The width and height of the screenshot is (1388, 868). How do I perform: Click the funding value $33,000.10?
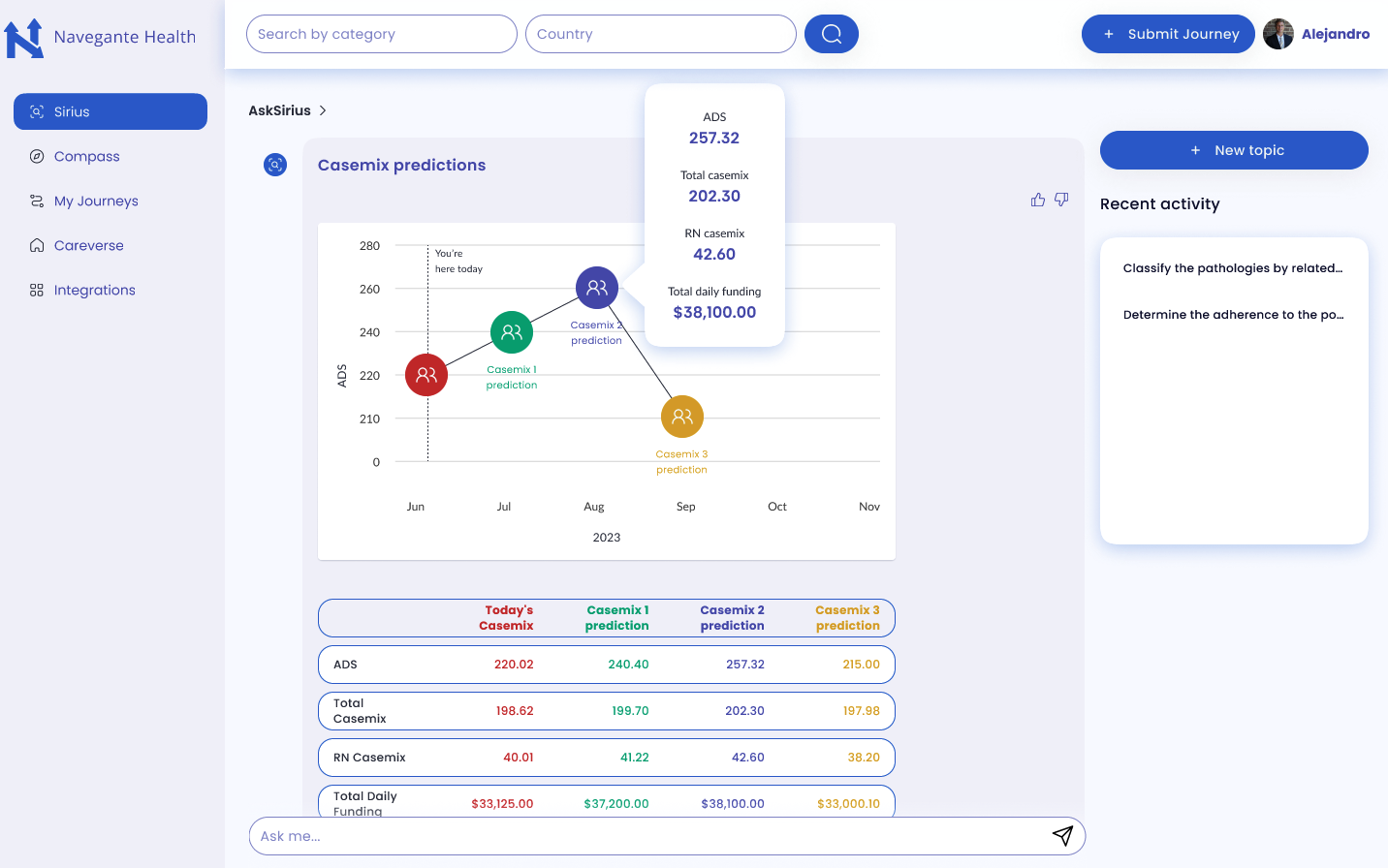tap(849, 804)
